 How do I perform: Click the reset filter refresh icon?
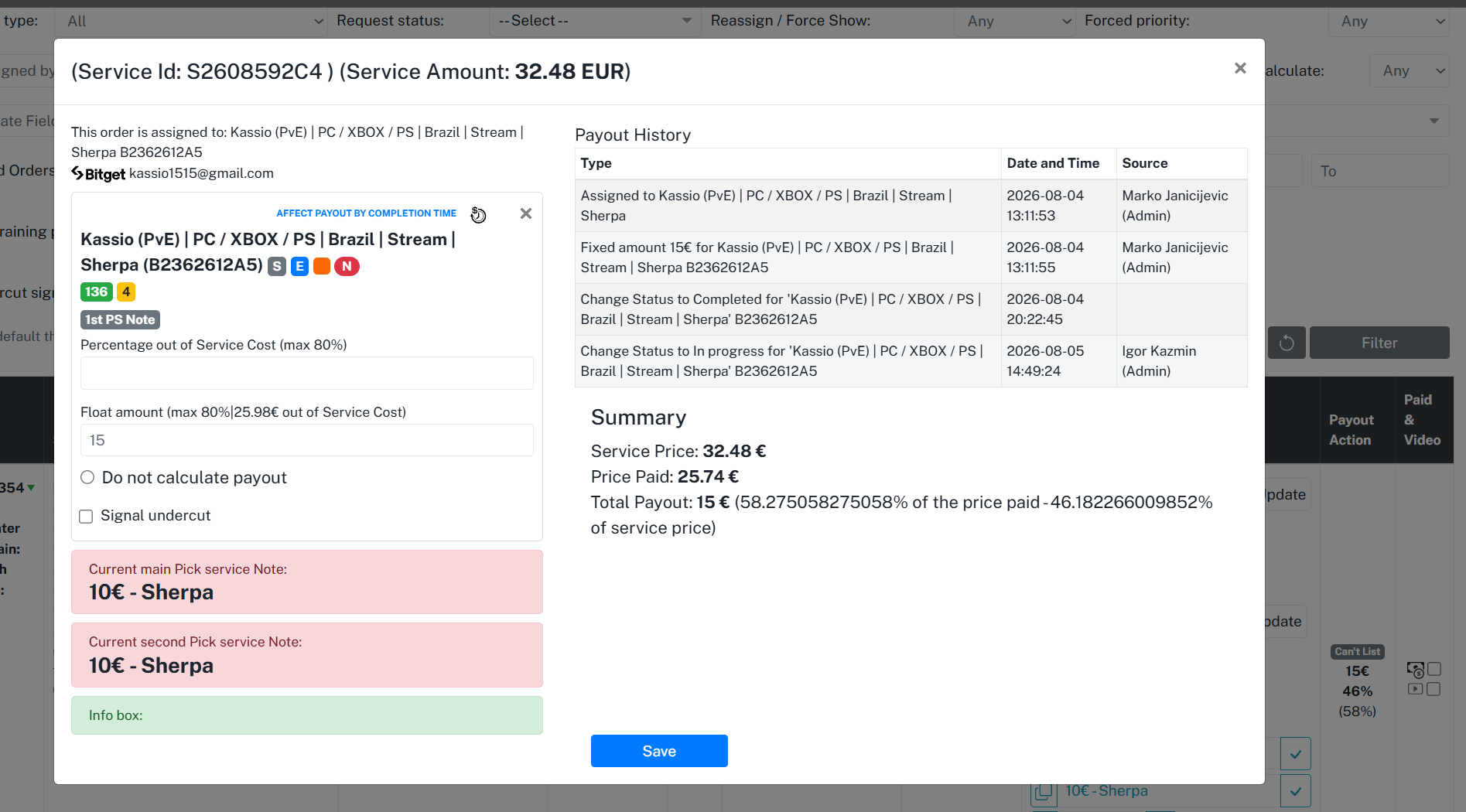(1287, 343)
